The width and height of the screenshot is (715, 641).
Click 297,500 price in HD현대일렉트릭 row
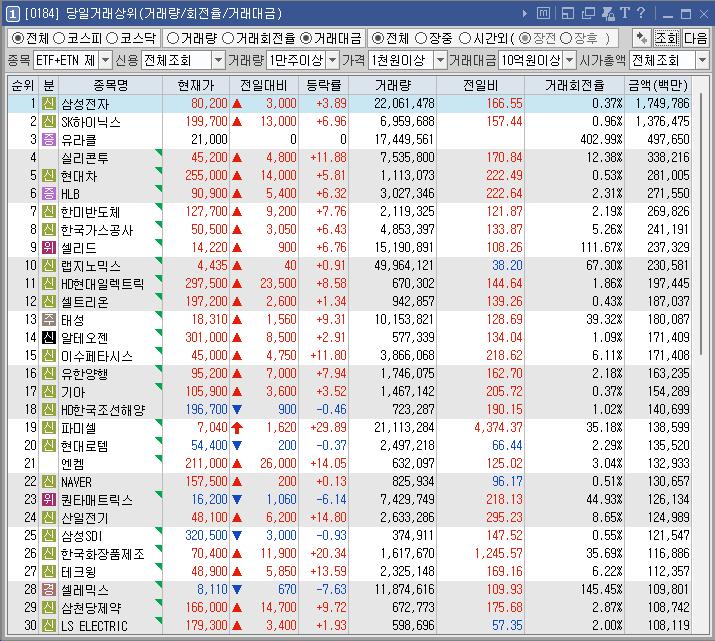click(206, 284)
